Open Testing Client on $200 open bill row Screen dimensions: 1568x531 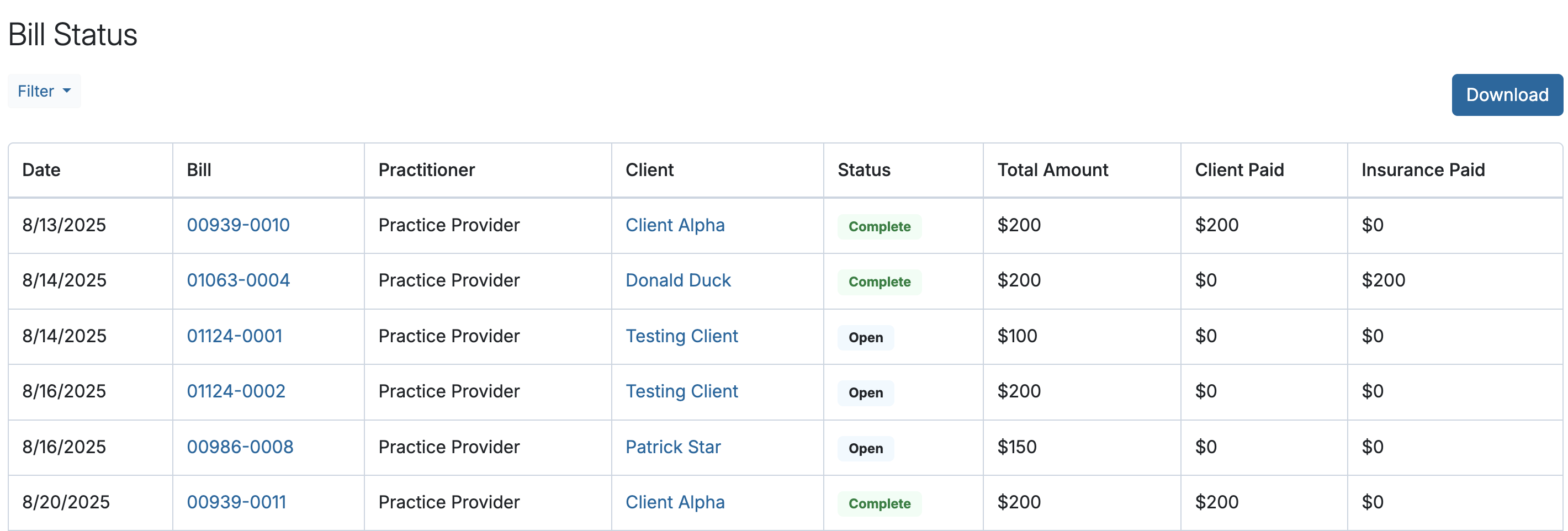click(x=681, y=391)
